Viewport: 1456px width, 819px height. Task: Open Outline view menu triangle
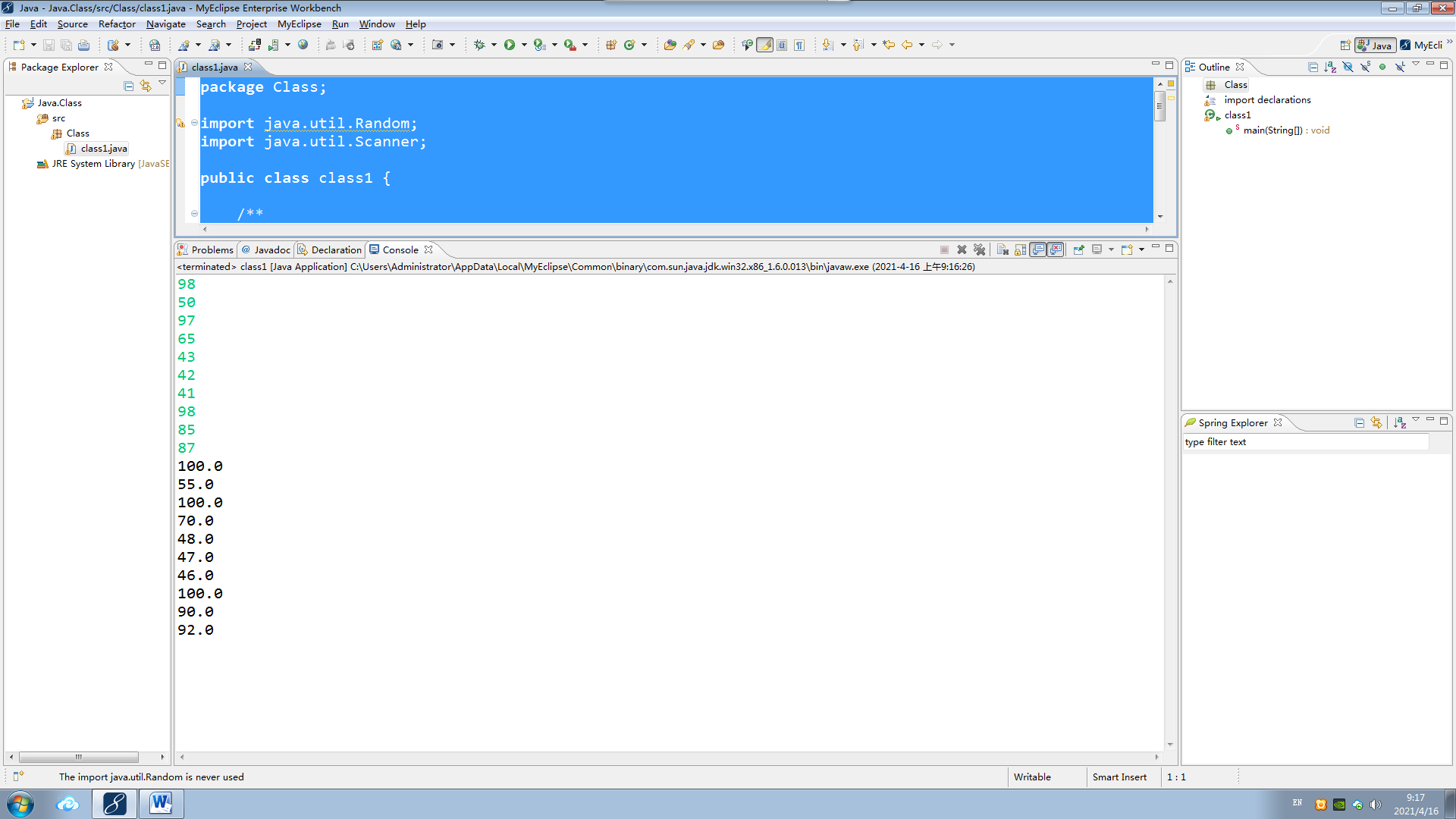click(x=1416, y=64)
